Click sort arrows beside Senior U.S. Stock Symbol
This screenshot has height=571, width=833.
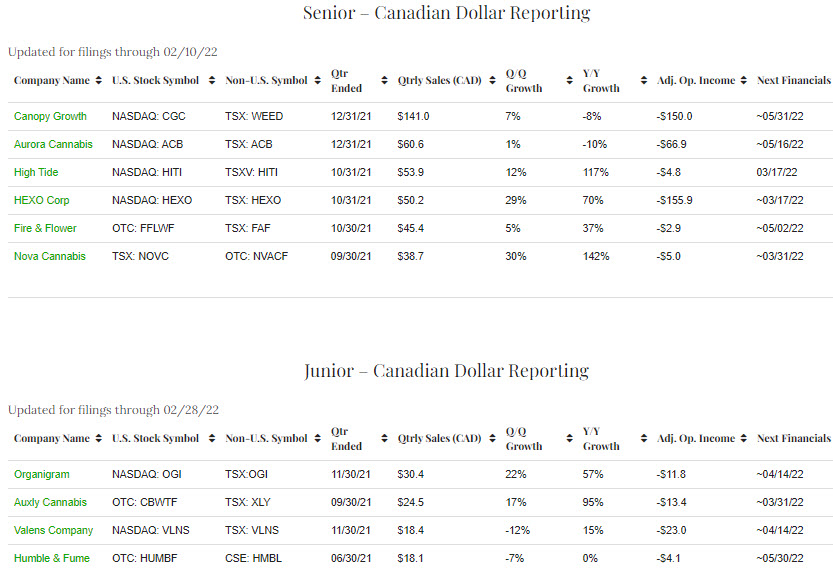(207, 80)
